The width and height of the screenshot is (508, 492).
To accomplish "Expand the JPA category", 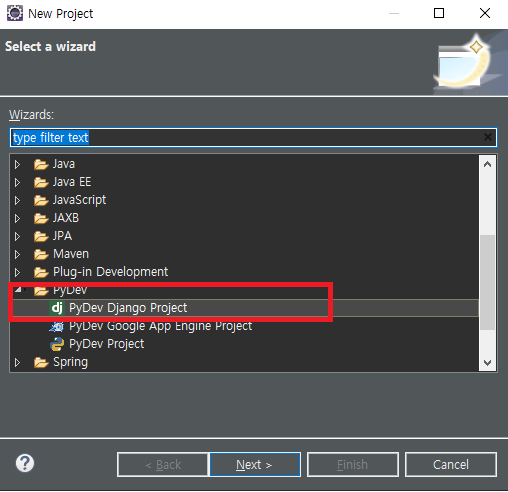I will click(x=17, y=236).
